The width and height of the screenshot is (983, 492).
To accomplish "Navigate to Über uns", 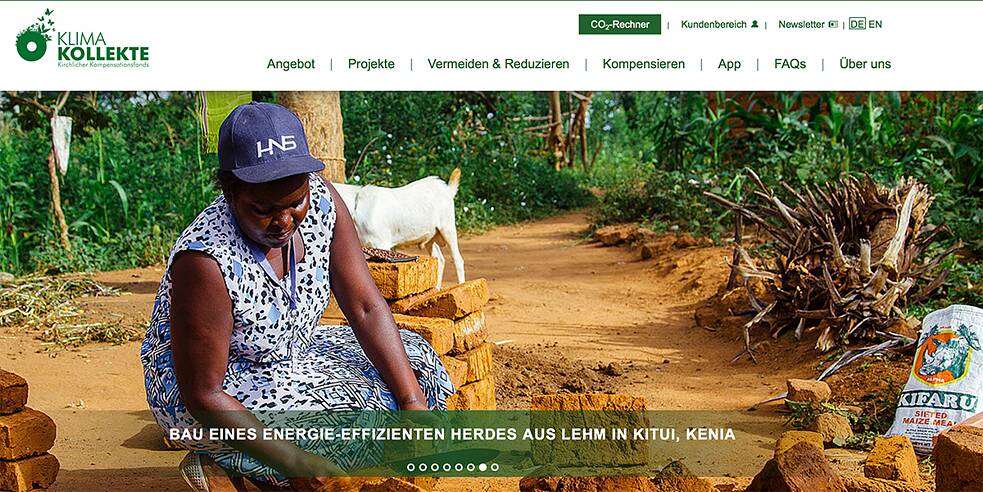I will coord(865,64).
